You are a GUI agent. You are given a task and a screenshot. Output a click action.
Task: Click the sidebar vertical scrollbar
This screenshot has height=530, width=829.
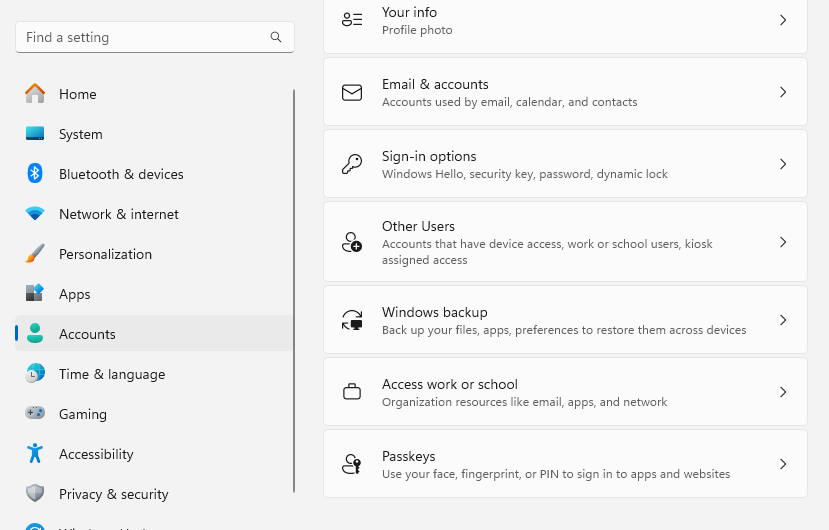point(294,290)
